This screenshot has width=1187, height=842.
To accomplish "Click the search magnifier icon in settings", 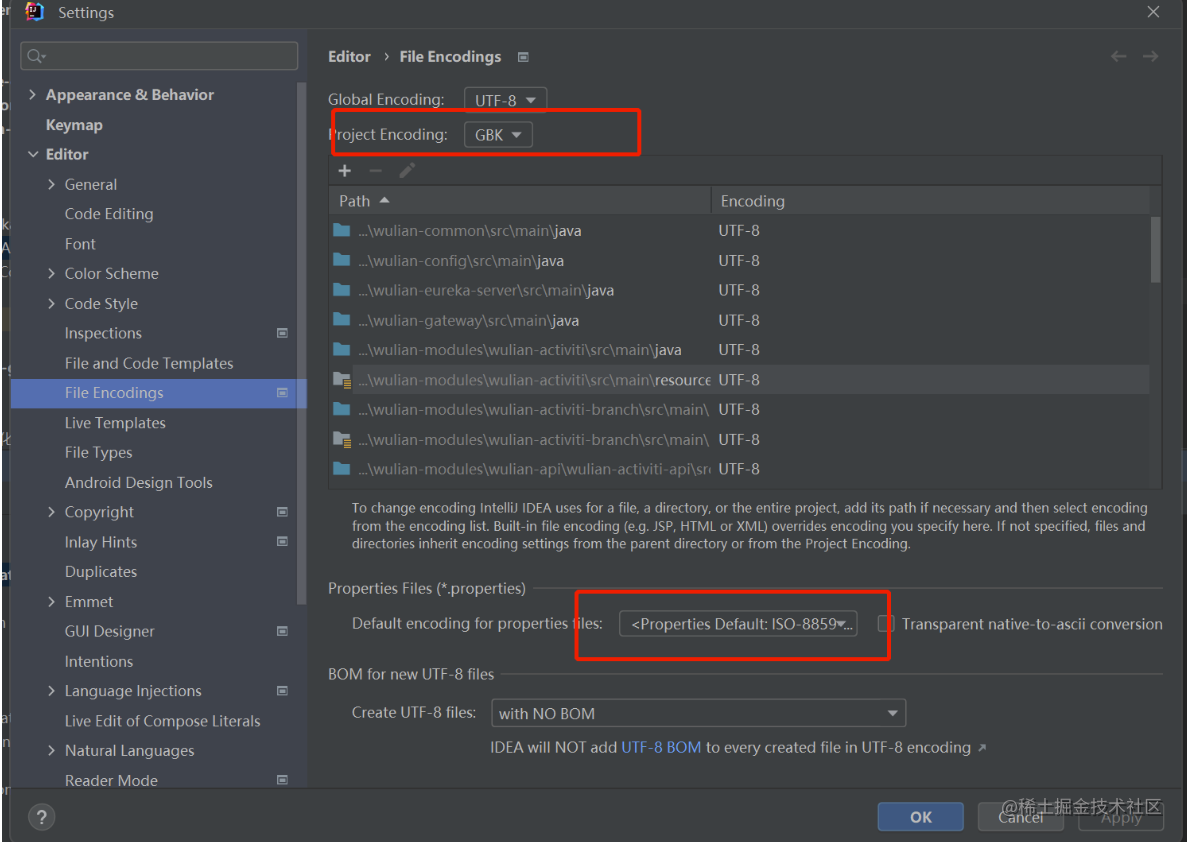I will tap(36, 56).
